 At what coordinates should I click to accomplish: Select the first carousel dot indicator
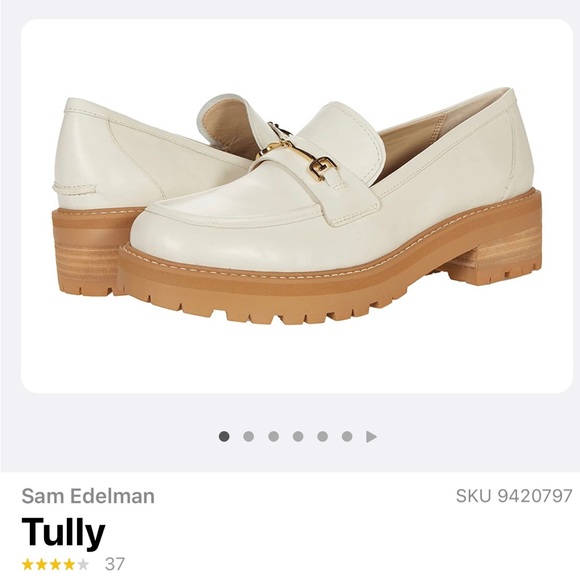point(224,436)
